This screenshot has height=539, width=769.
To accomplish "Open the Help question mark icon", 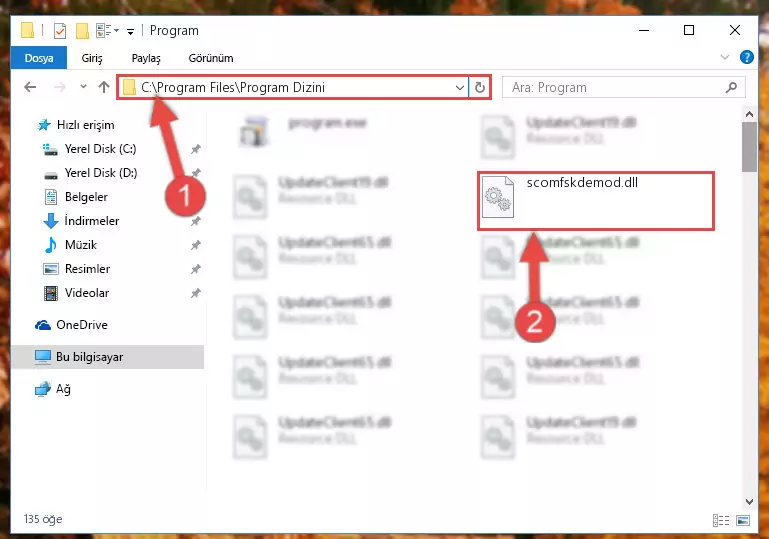I will [x=746, y=57].
